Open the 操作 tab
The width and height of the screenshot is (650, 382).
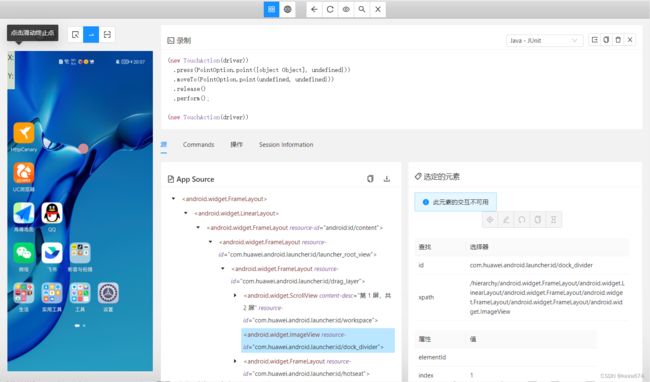[x=236, y=145]
